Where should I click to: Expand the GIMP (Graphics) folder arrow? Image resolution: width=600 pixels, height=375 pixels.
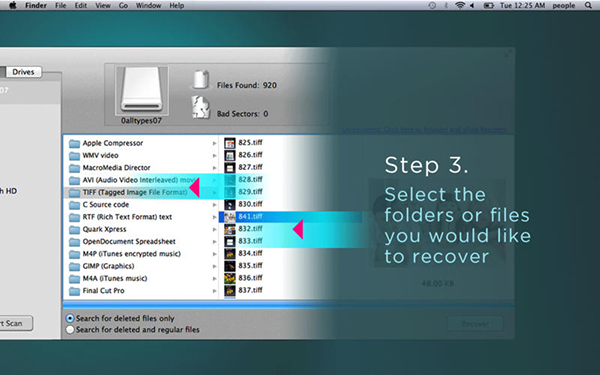tap(214, 266)
